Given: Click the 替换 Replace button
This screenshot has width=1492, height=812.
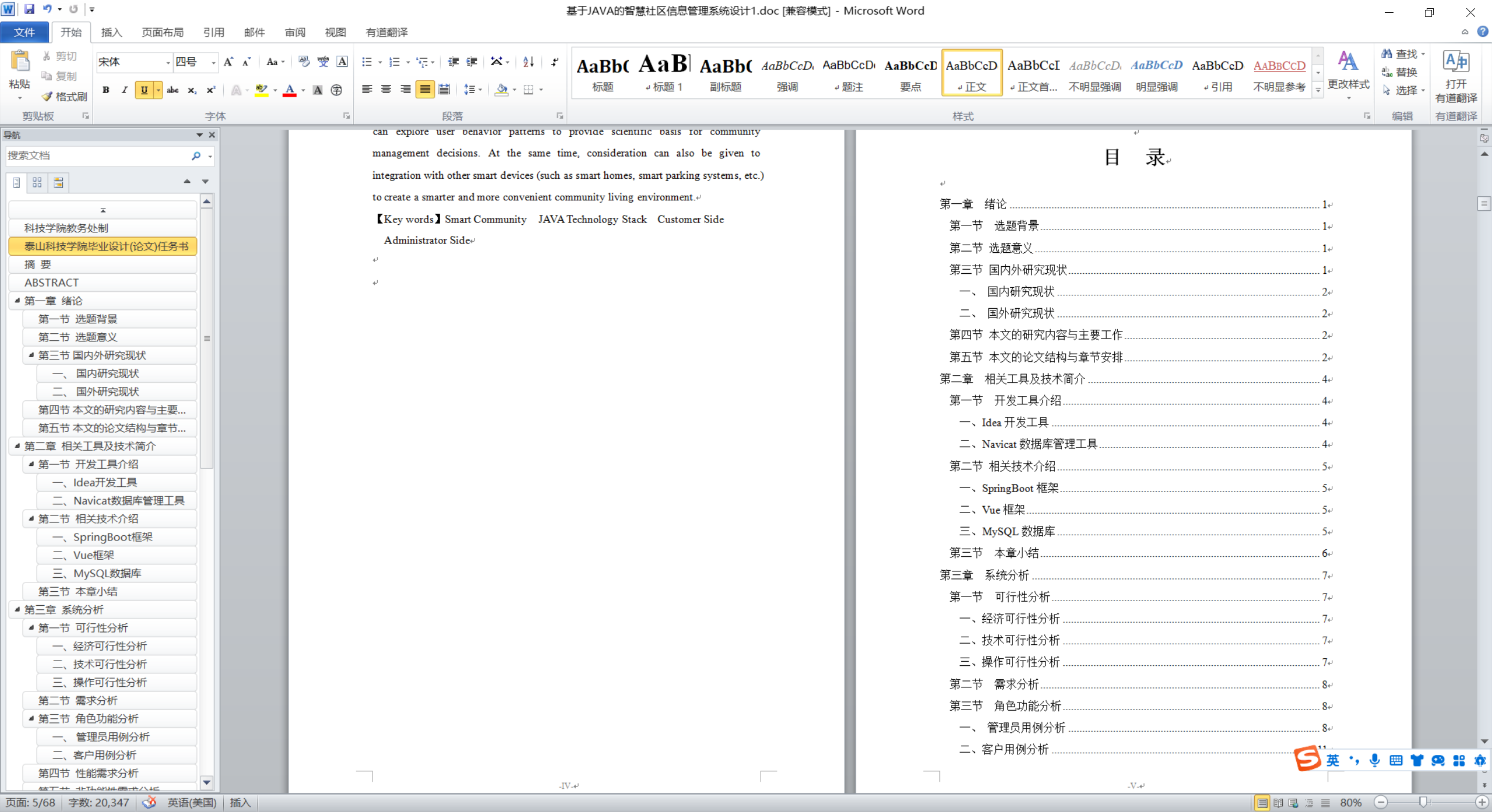Looking at the screenshot, I should (1399, 72).
